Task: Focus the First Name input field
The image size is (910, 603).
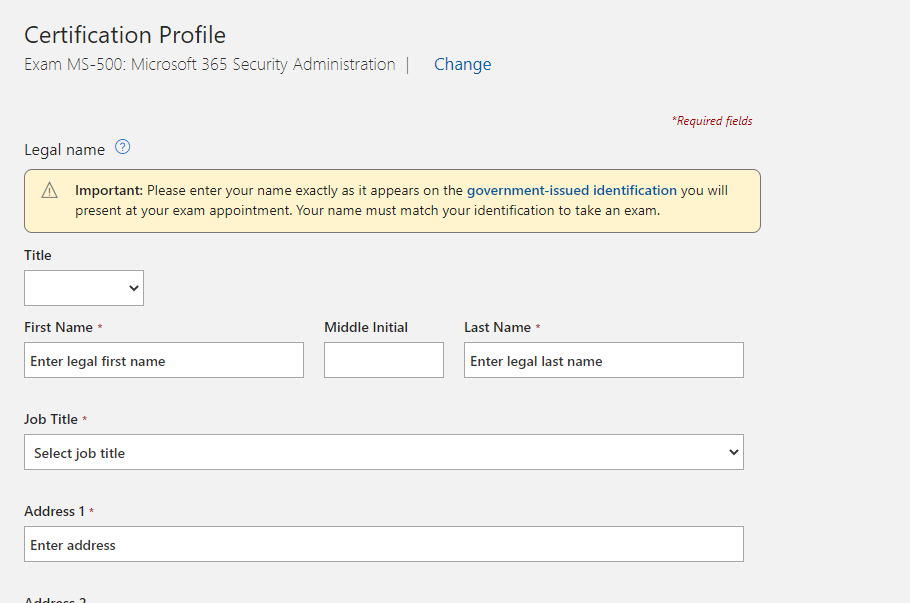Action: [x=164, y=360]
